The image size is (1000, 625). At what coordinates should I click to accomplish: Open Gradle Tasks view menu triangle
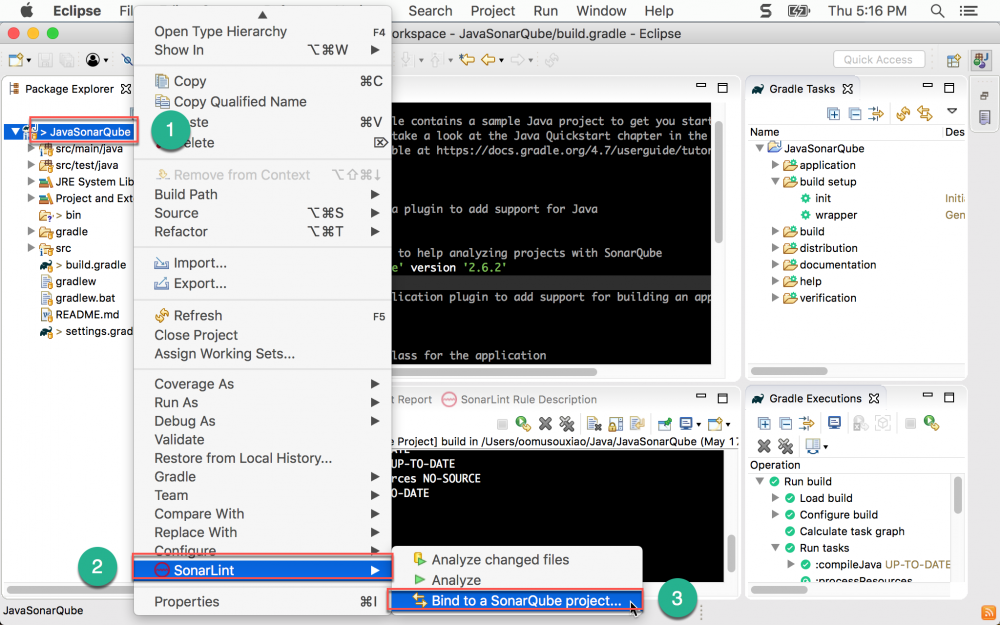[x=952, y=111]
